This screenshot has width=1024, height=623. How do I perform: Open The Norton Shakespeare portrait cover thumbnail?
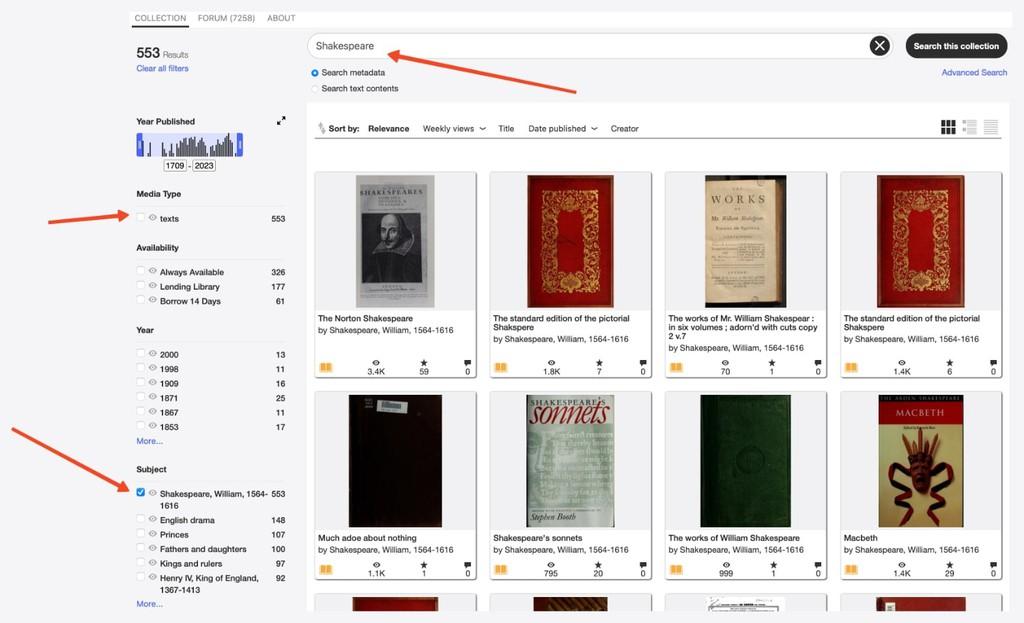pyautogui.click(x=395, y=241)
